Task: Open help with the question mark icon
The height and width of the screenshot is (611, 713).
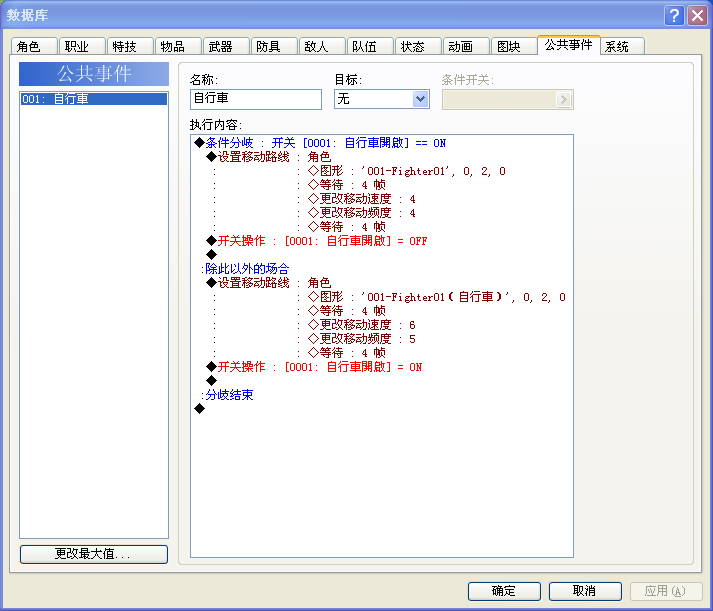Action: [674, 15]
